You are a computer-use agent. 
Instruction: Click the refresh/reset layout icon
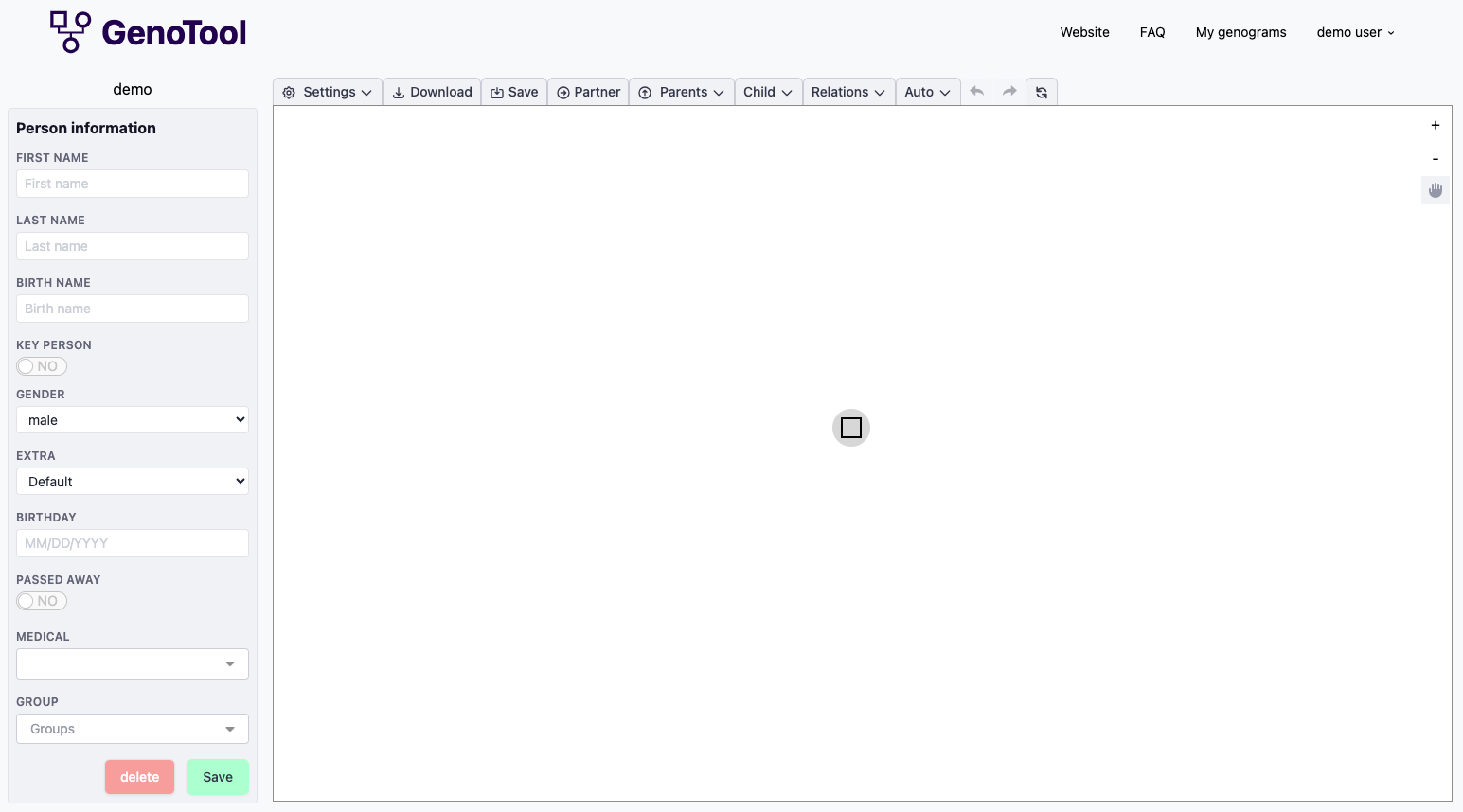coord(1041,91)
